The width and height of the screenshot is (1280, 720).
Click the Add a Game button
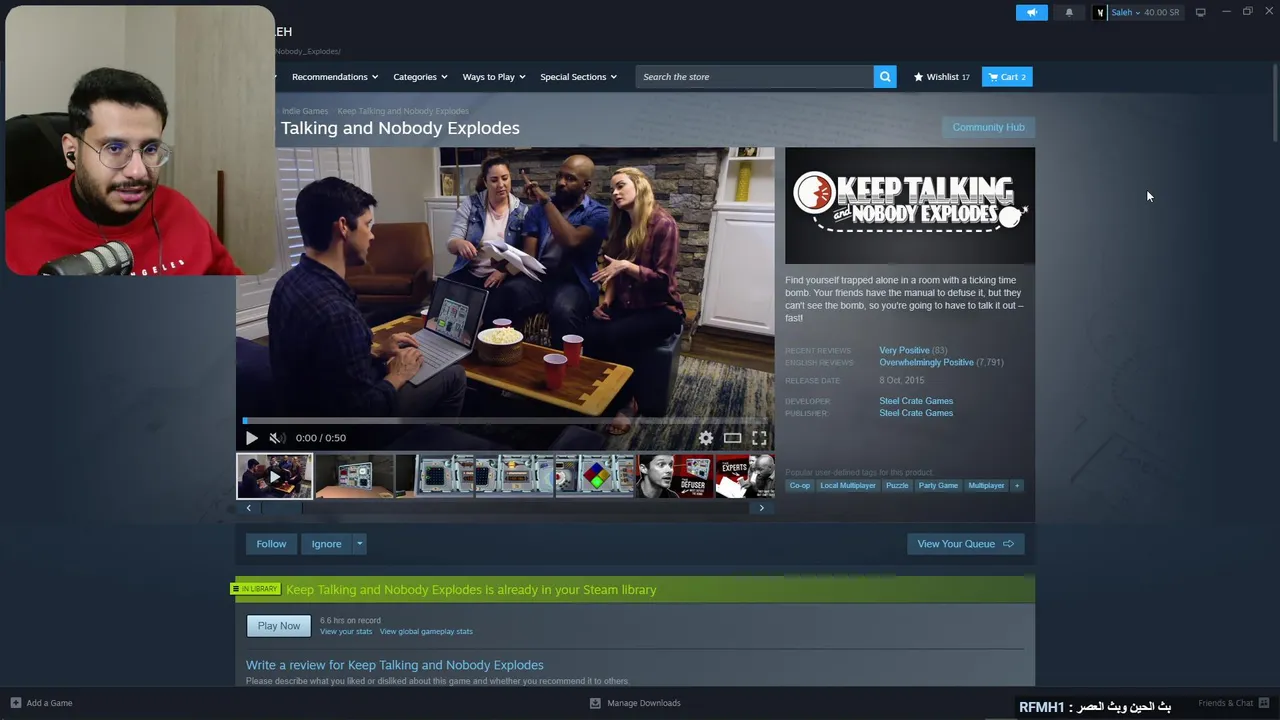[x=41, y=703]
